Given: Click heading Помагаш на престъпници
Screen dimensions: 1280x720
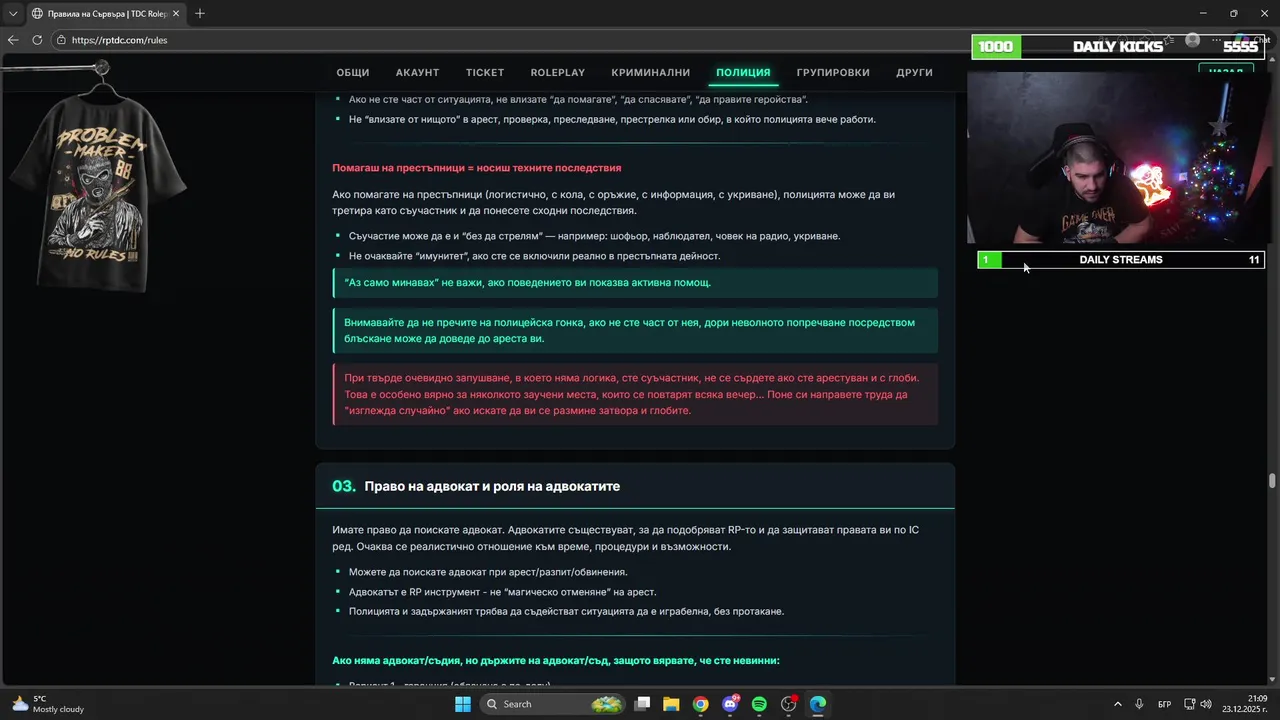Looking at the screenshot, I should coord(476,168).
